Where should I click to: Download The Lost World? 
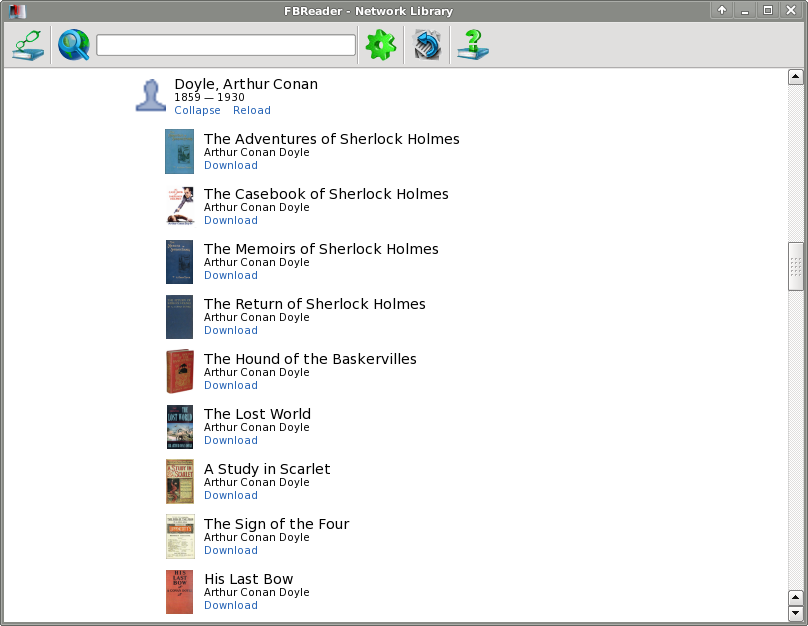(231, 441)
